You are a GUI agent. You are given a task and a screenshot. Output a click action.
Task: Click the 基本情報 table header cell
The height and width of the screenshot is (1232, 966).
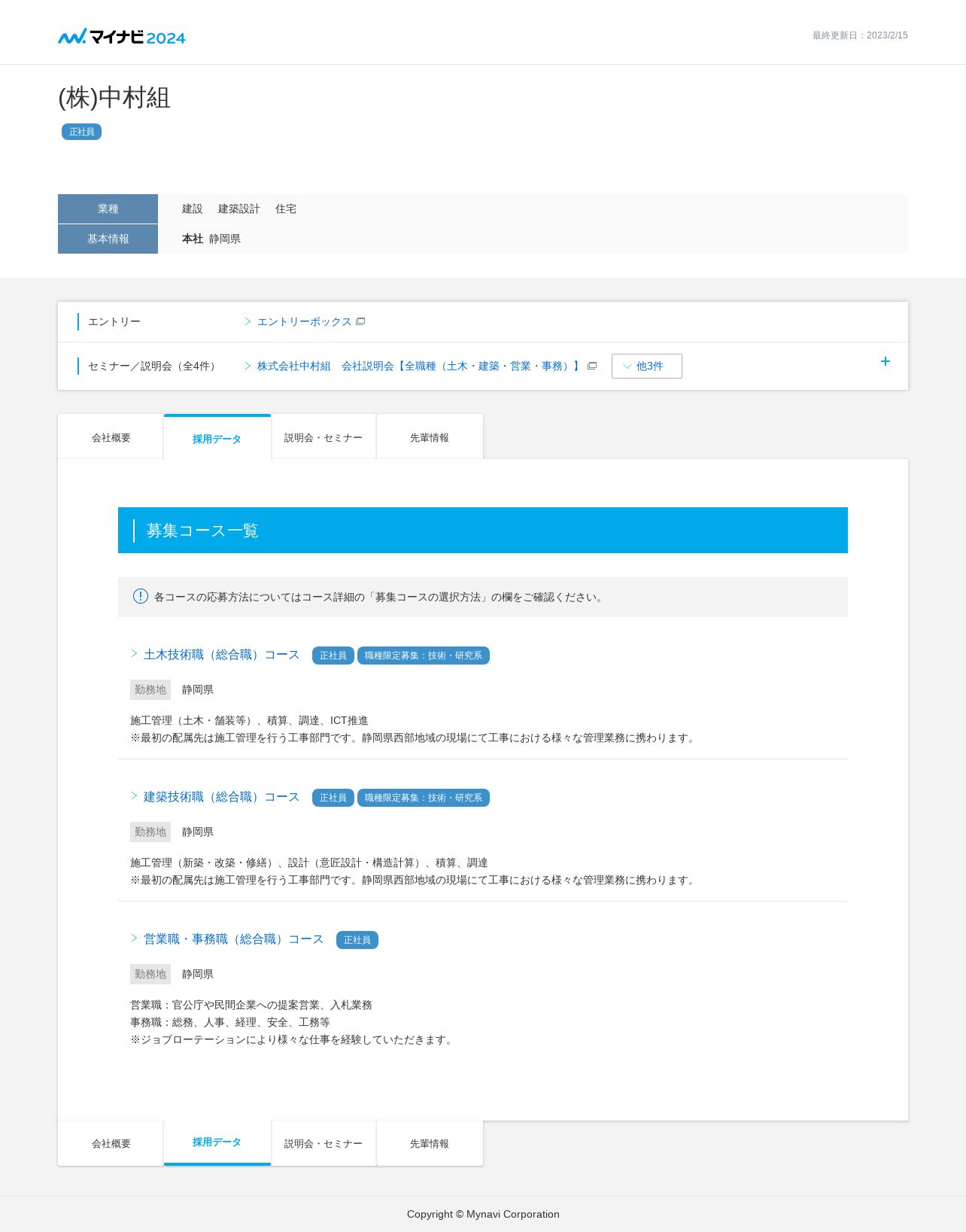coord(108,239)
